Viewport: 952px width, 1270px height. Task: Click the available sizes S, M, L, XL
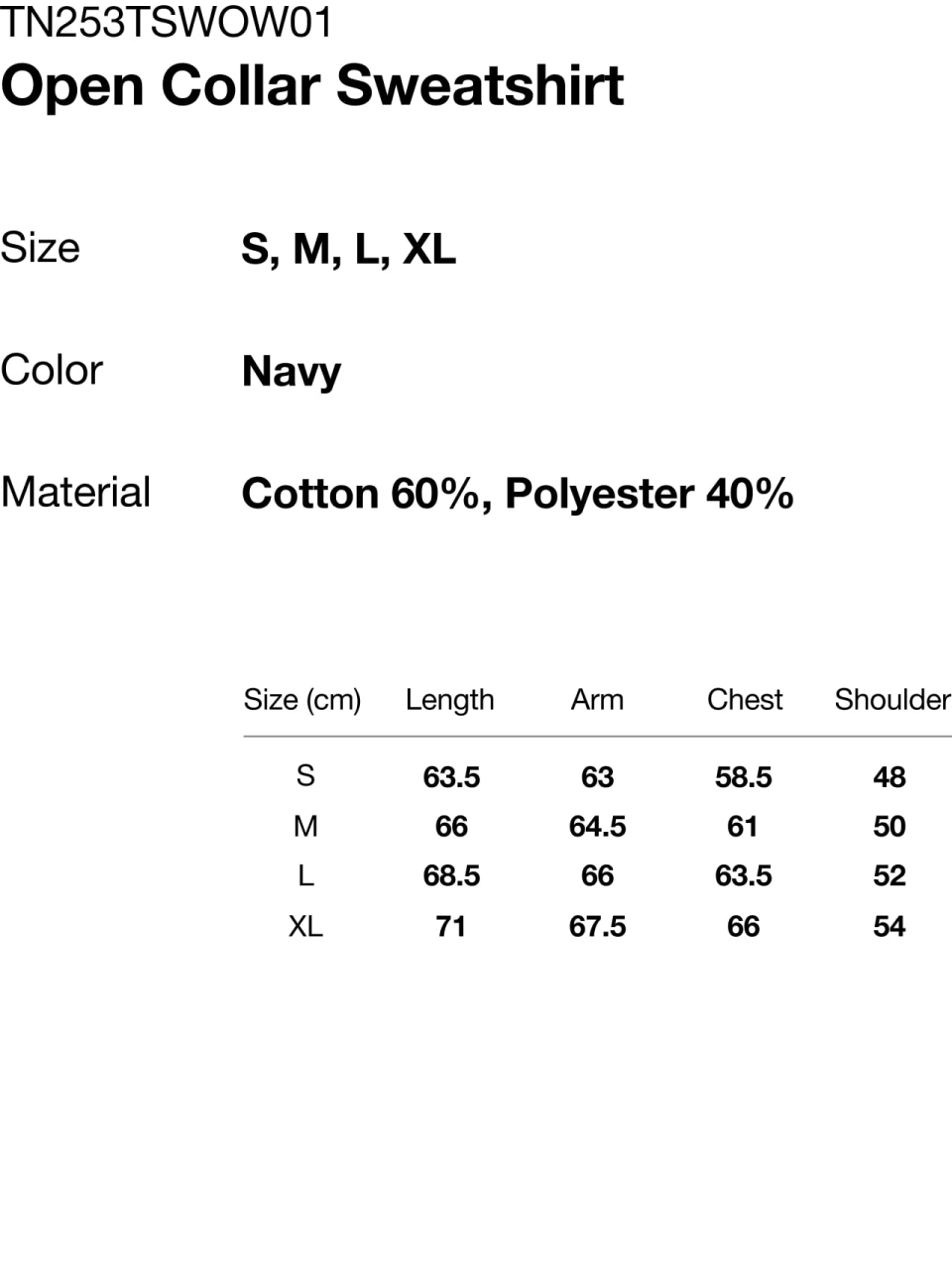[x=348, y=248]
